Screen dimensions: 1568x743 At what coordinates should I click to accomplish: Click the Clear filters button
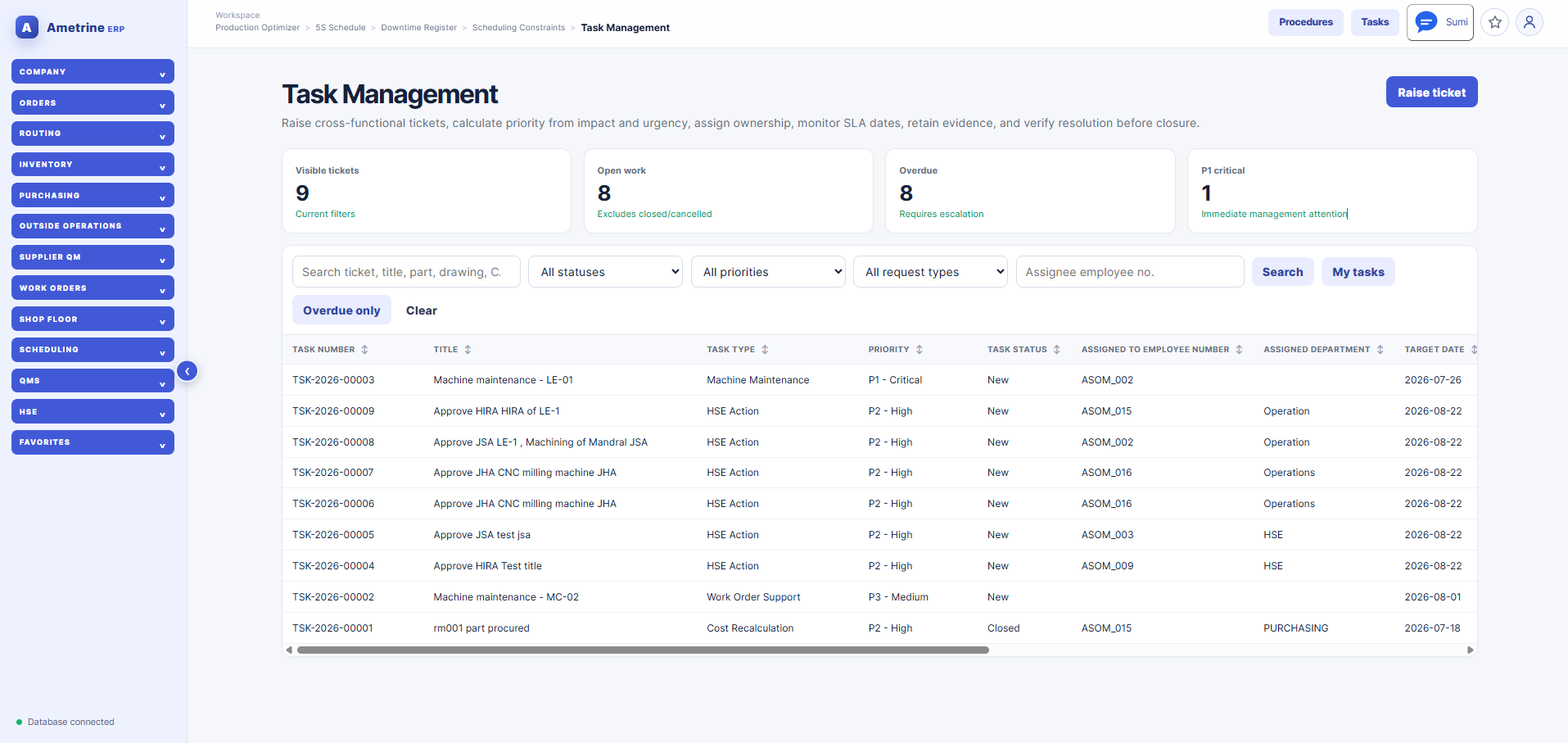click(422, 310)
